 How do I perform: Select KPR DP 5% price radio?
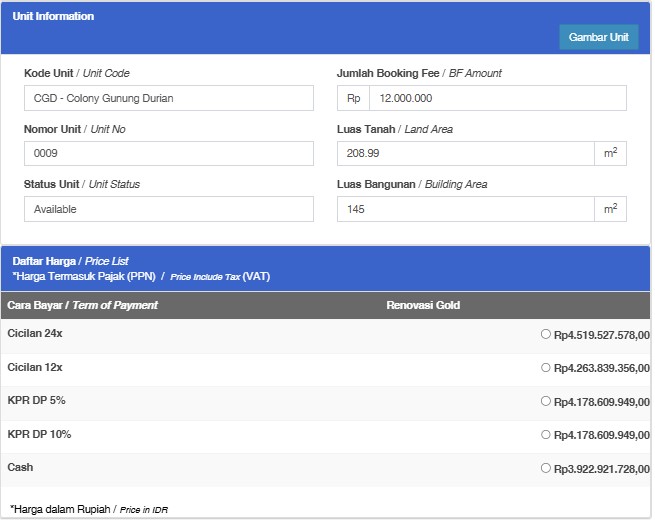pyautogui.click(x=546, y=401)
